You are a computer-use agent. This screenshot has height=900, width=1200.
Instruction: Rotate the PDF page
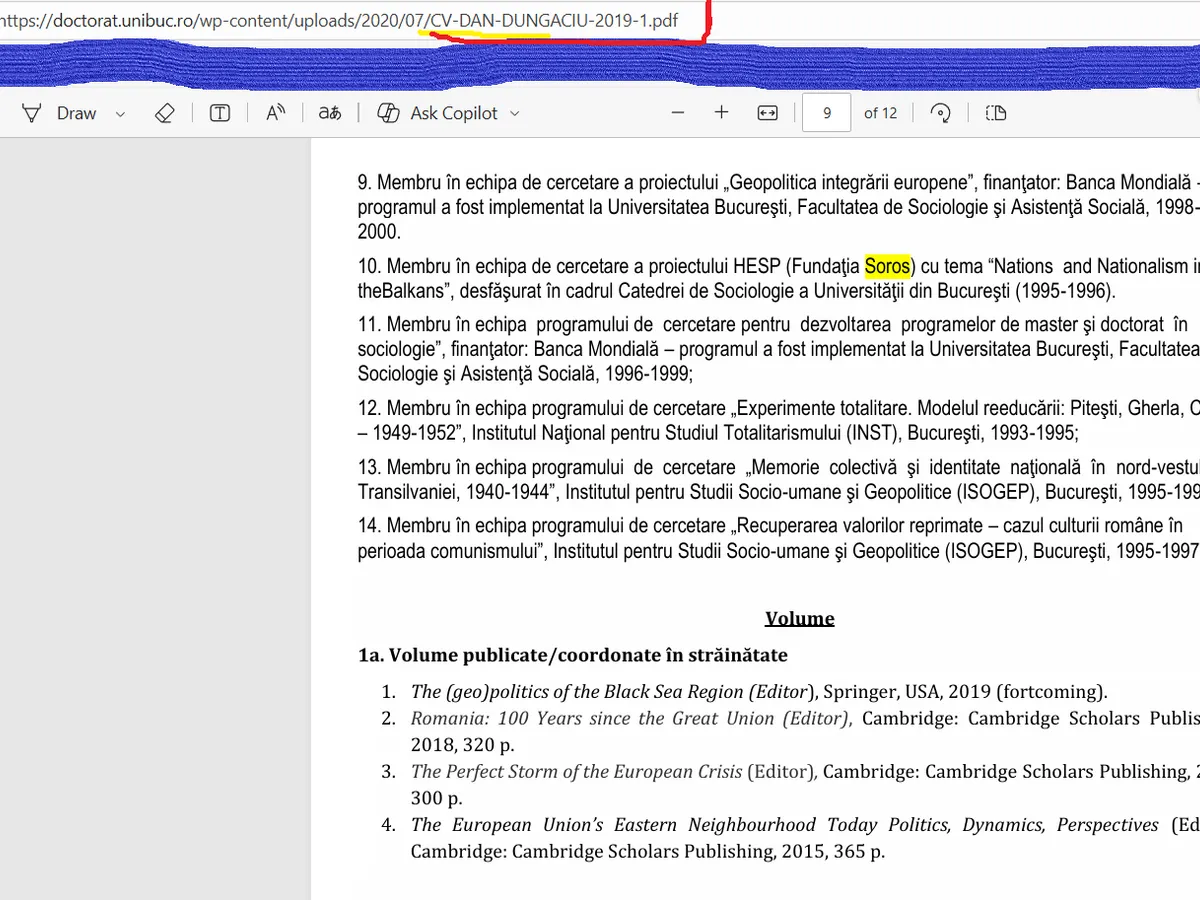tap(940, 113)
